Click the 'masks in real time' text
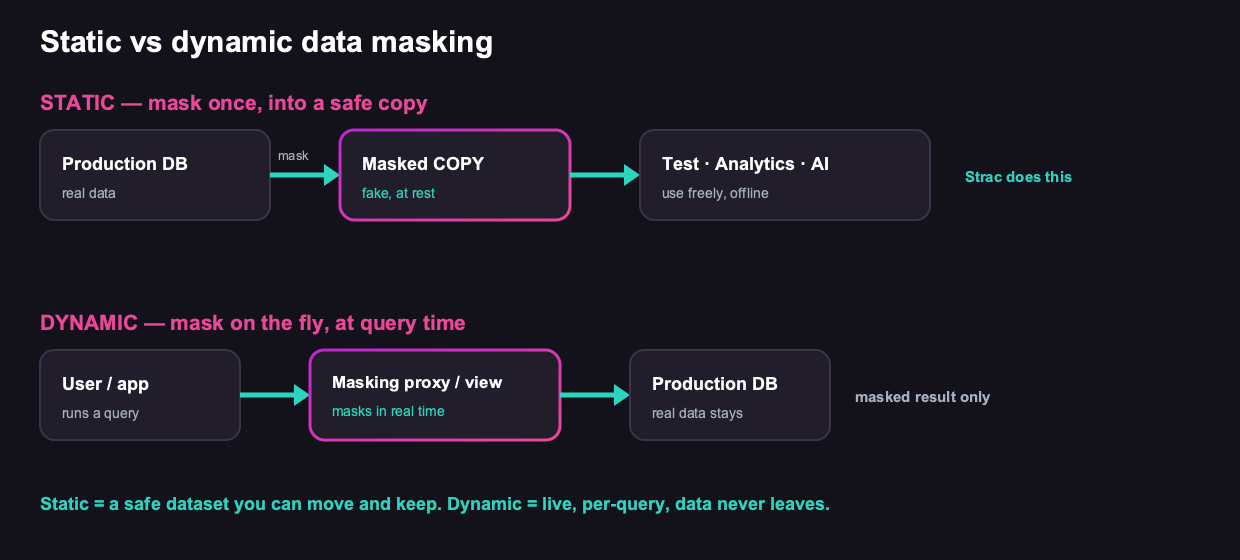Viewport: 1240px width, 560px height. pos(388,411)
